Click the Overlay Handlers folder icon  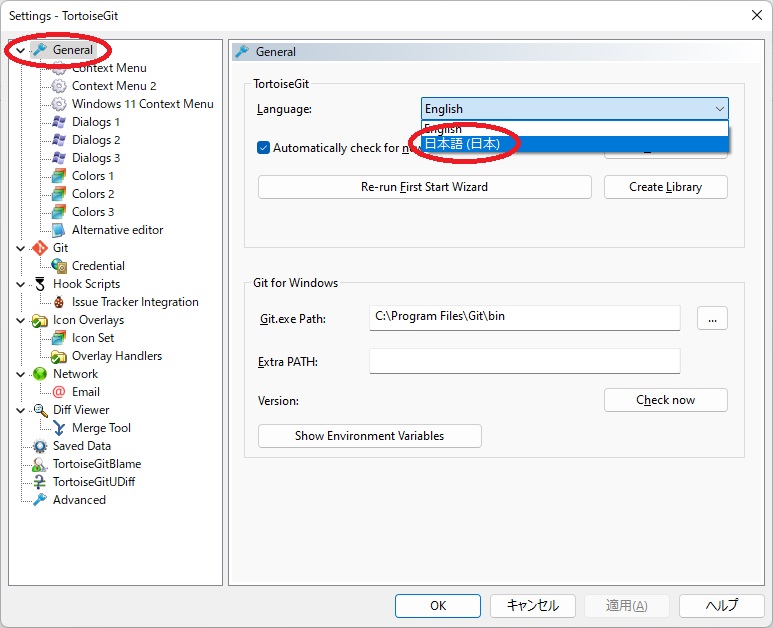(59, 356)
